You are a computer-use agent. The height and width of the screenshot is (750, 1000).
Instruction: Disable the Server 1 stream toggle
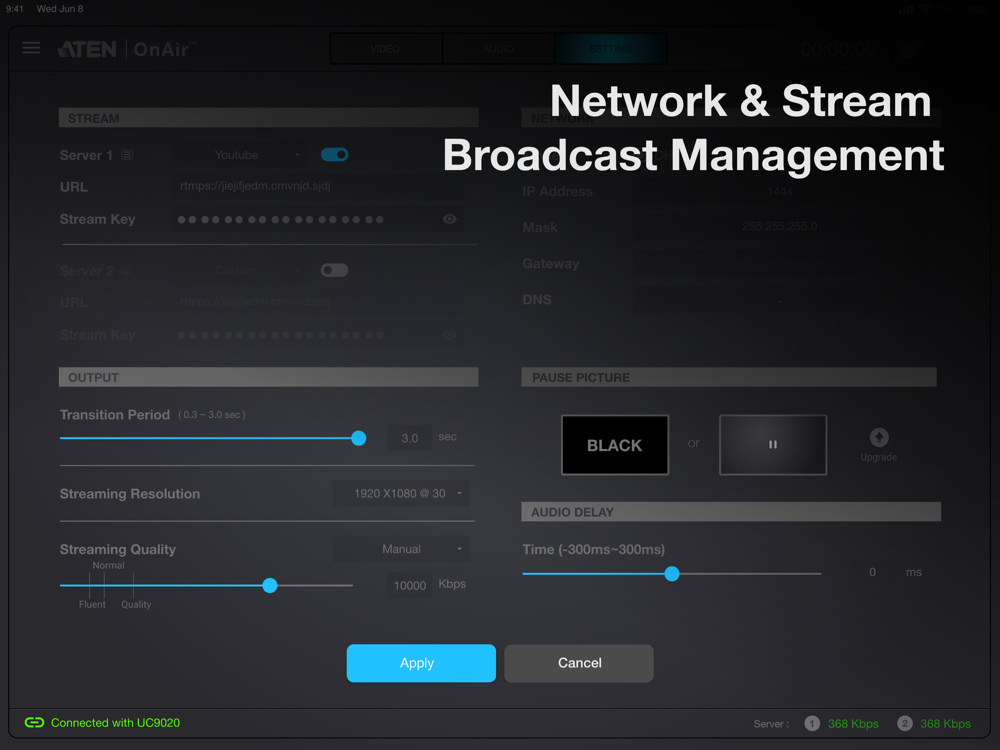334,154
